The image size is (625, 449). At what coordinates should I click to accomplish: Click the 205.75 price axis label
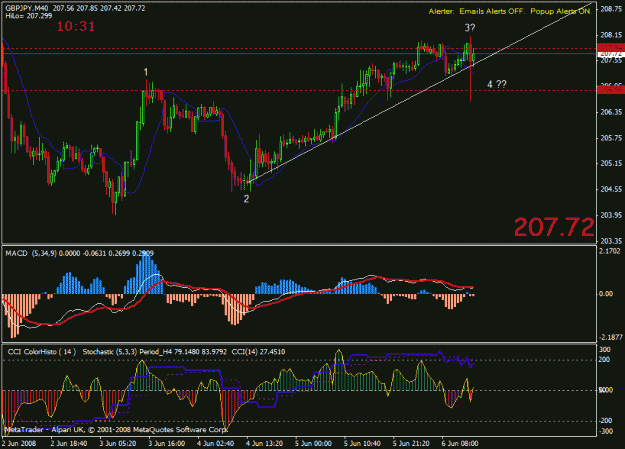point(611,138)
